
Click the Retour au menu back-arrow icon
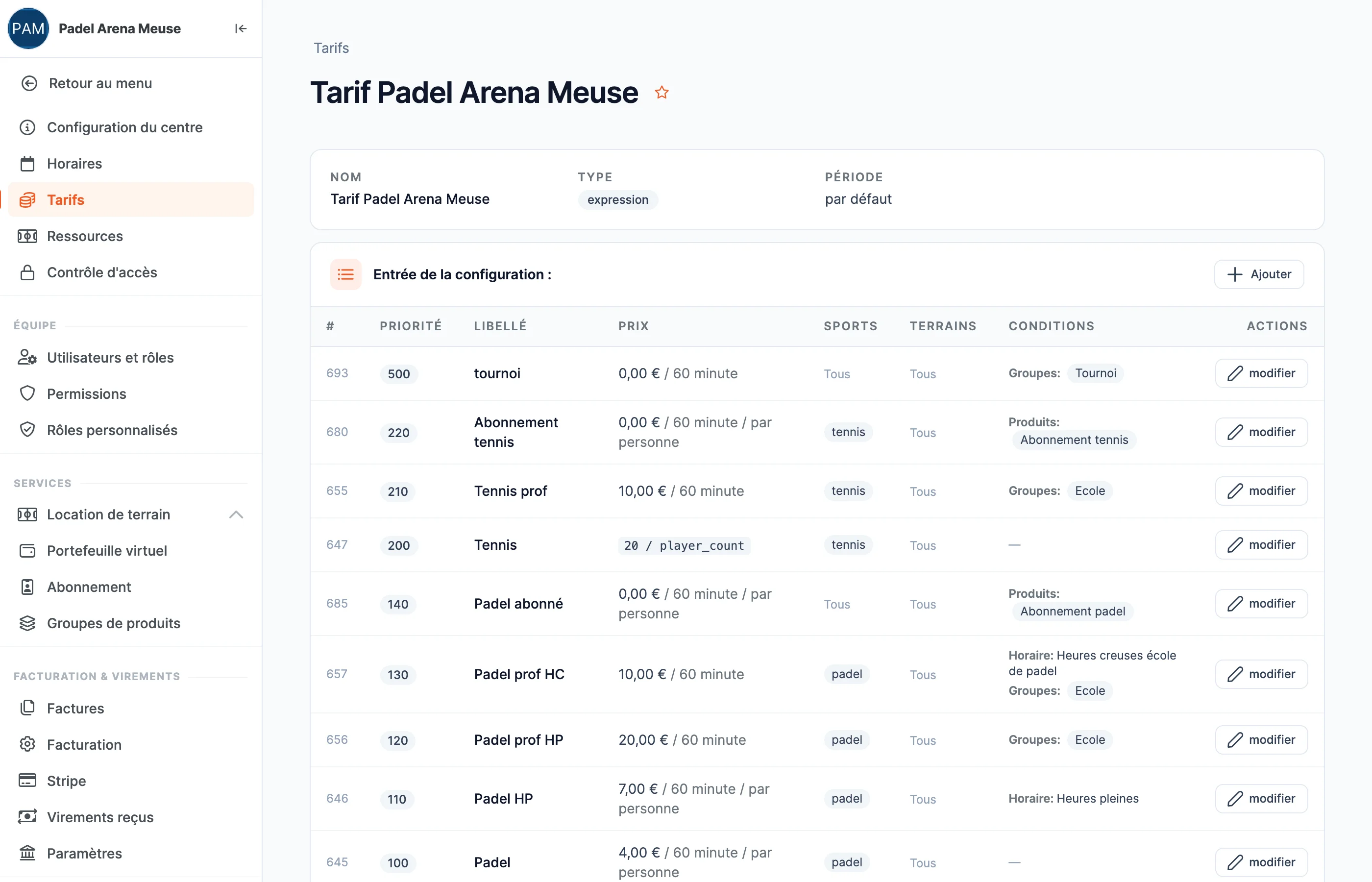click(x=29, y=84)
